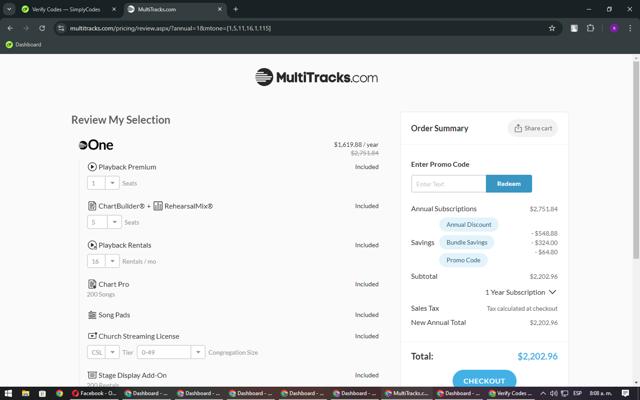Open the MultiTracks window in taskbar
The image size is (640, 400).
coord(407,393)
